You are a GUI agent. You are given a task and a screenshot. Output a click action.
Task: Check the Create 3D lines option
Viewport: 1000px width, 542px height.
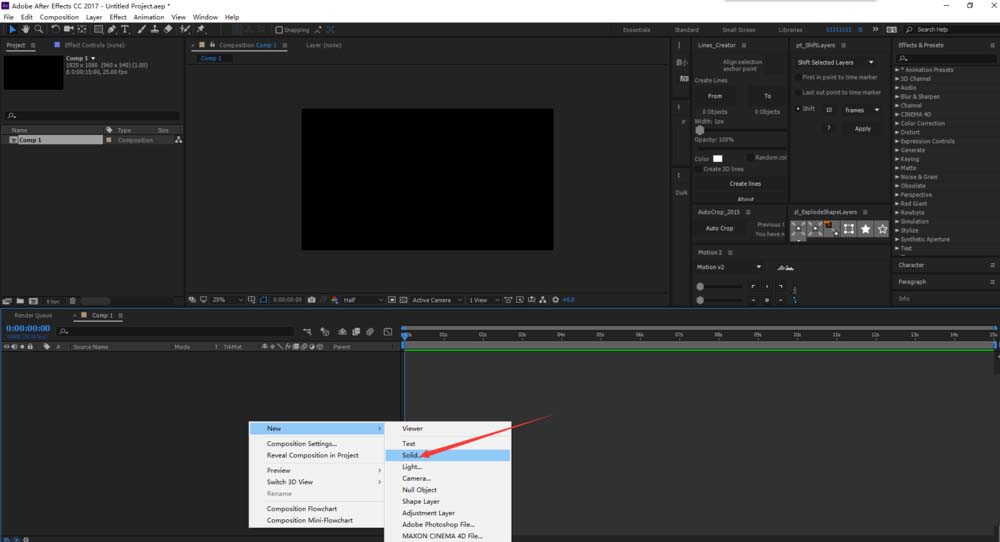pyautogui.click(x=698, y=169)
